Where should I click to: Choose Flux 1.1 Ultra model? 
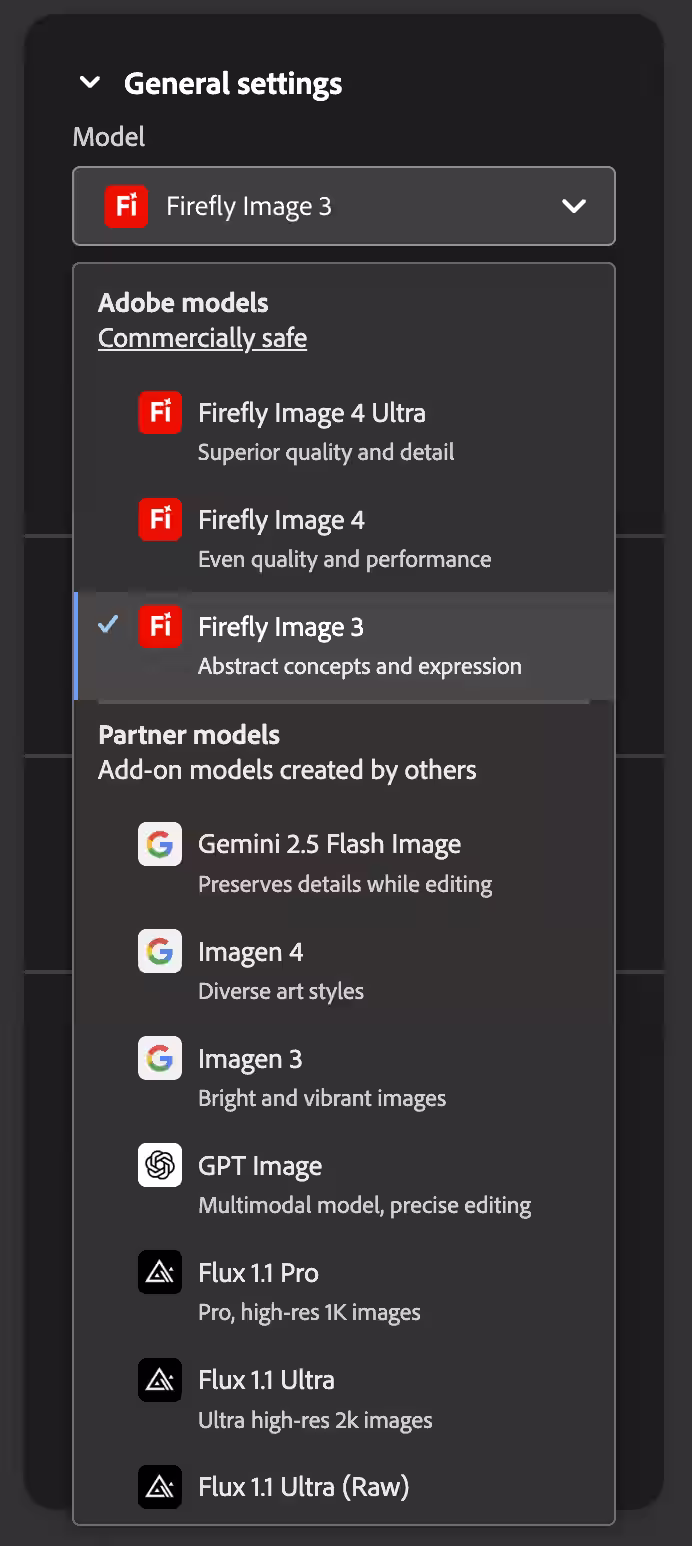(x=344, y=1398)
